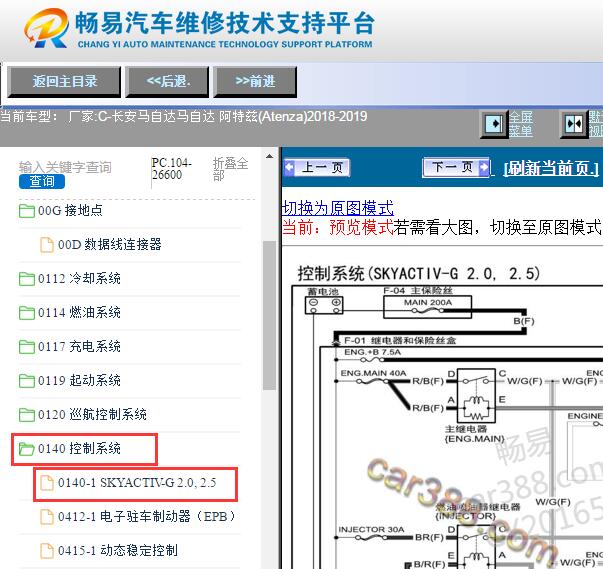This screenshot has width=603, height=569.
Task: Go to previous page with 上一页
Action: (316, 168)
